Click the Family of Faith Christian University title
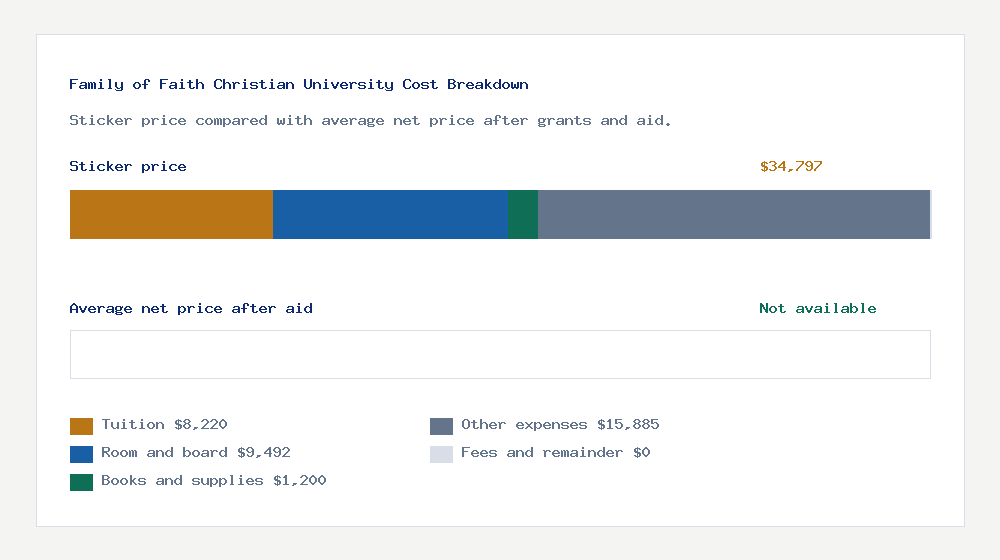 [298, 85]
